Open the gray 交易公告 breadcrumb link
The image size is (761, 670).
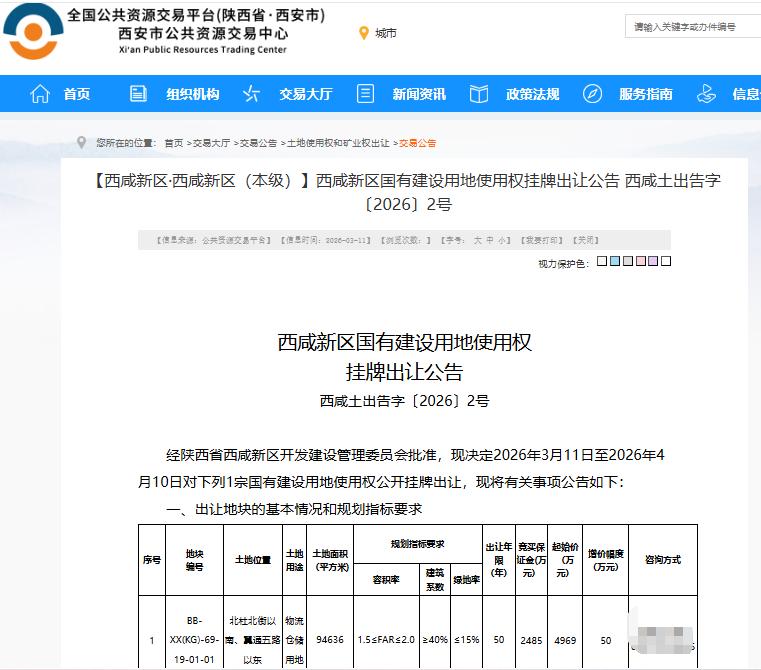click(x=258, y=143)
